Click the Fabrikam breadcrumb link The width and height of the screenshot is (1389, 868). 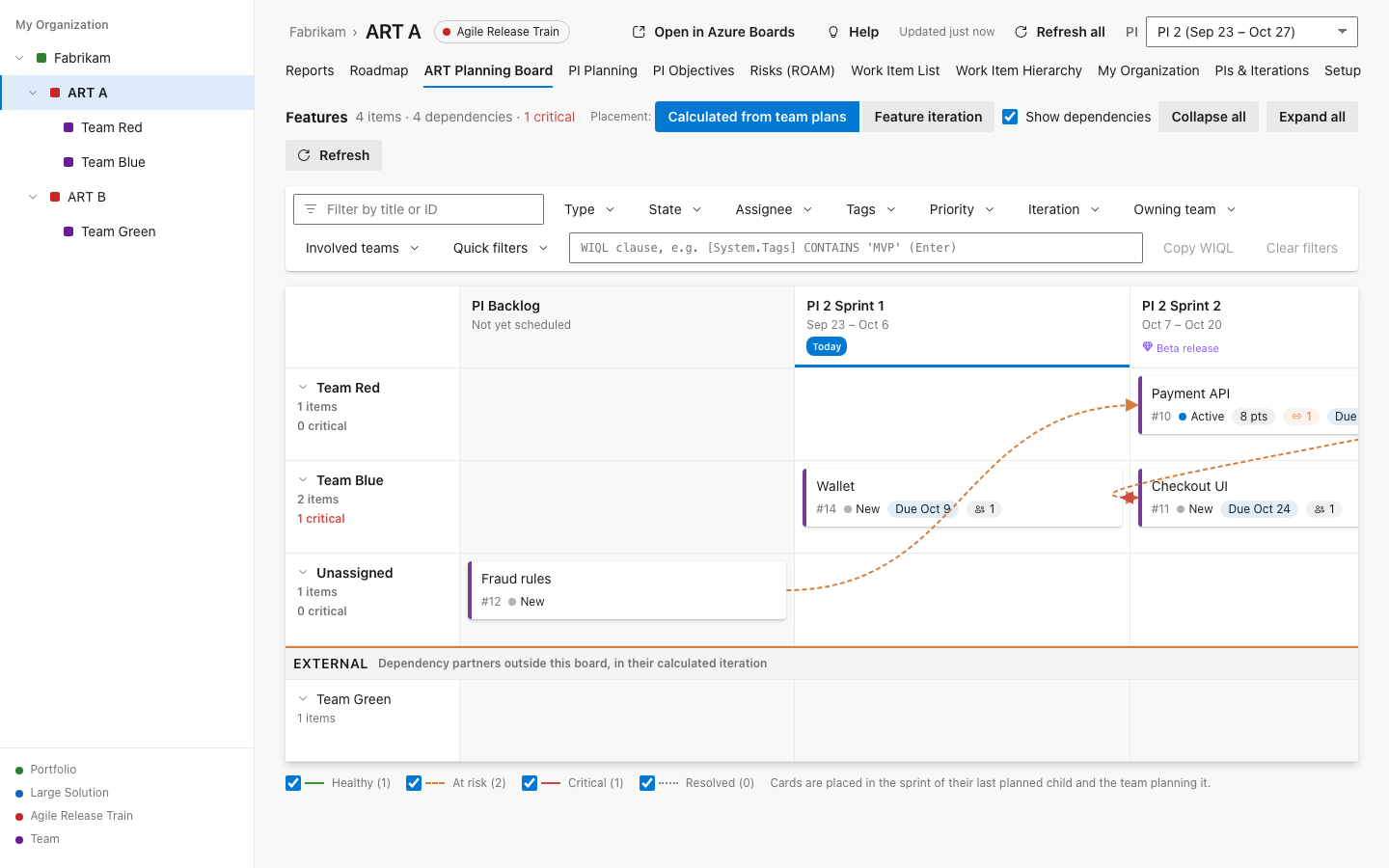[x=317, y=32]
